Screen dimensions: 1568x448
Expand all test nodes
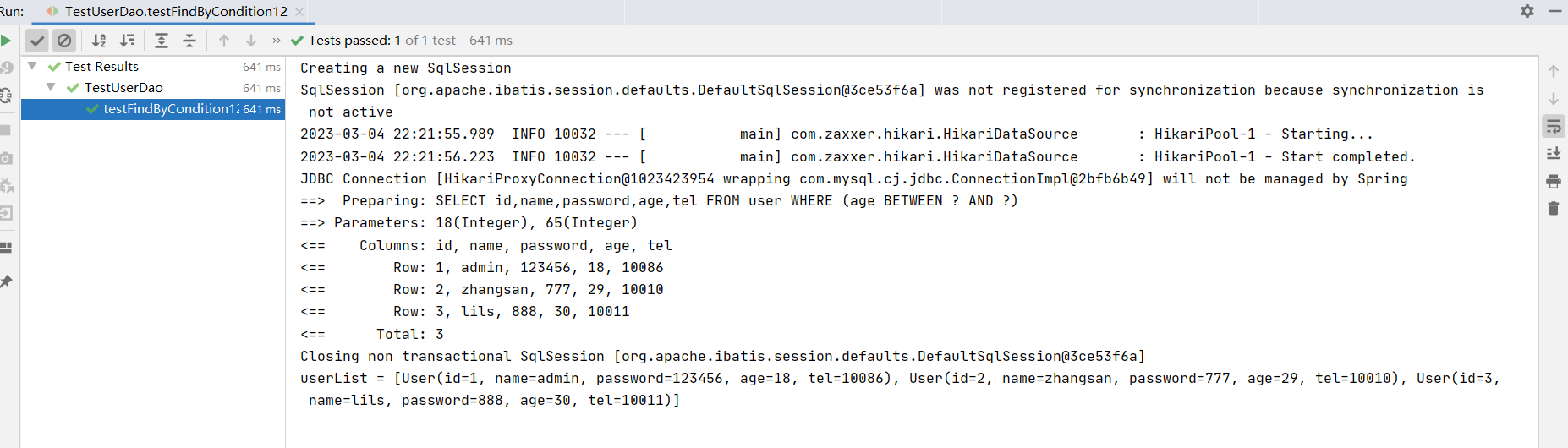pyautogui.click(x=162, y=41)
